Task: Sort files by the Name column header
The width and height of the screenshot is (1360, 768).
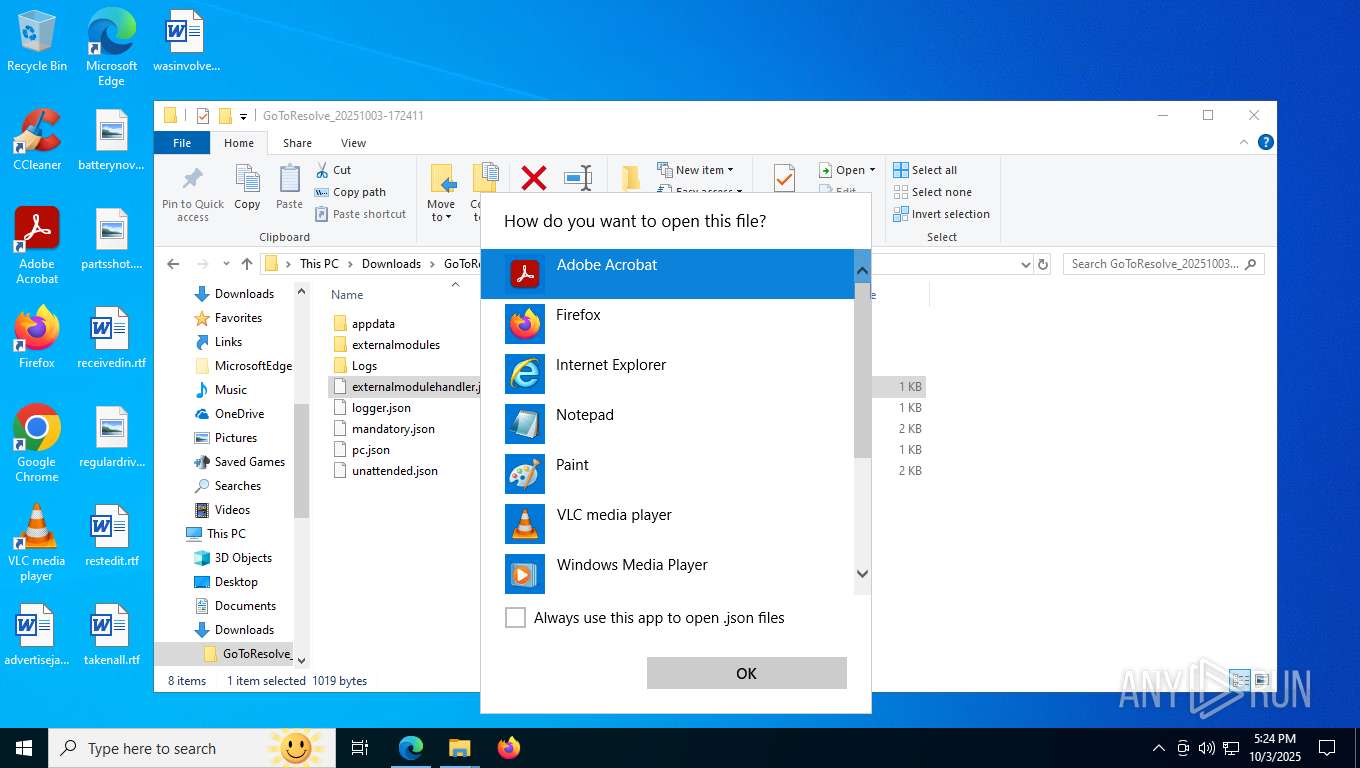Action: point(347,295)
